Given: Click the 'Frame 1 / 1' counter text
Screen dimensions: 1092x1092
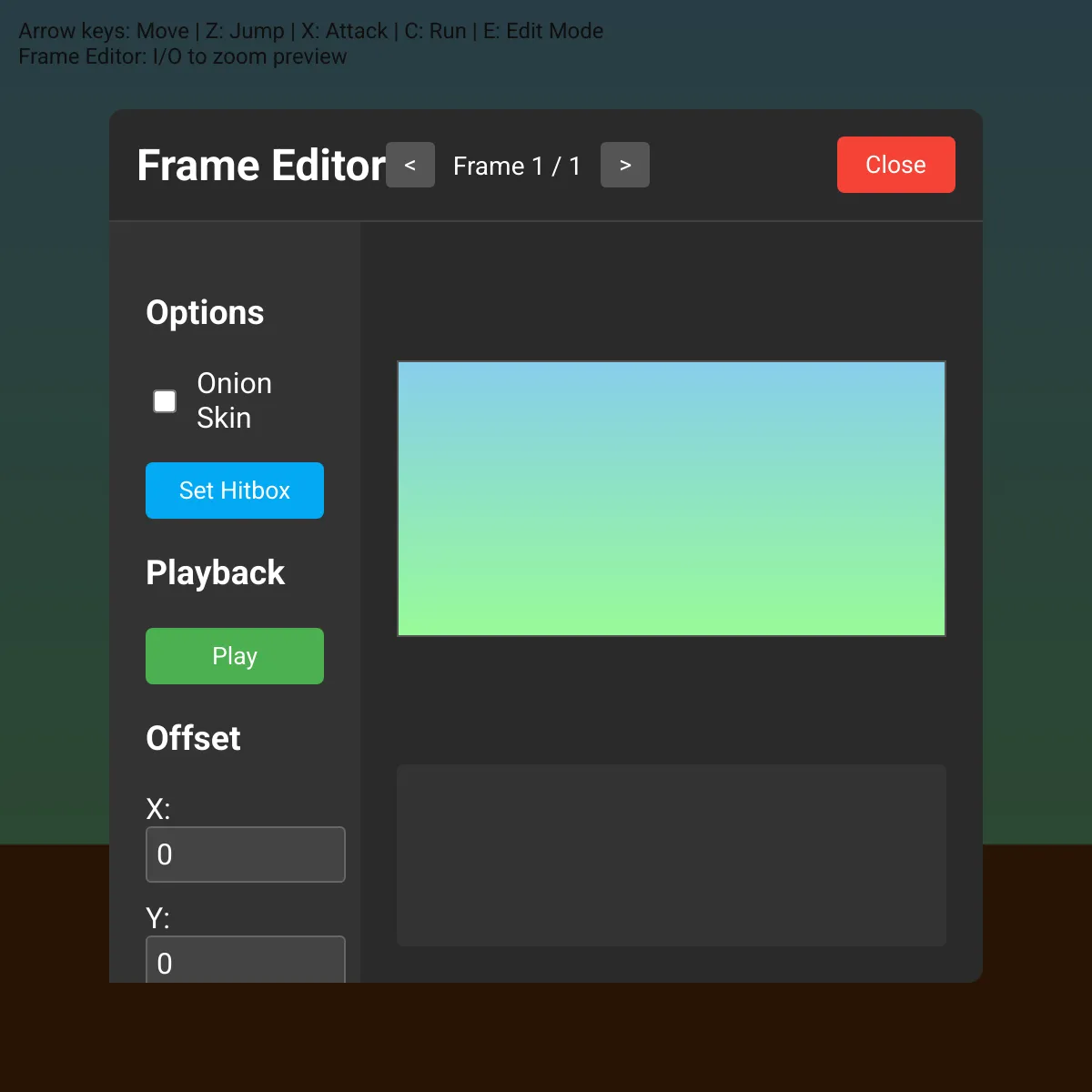Looking at the screenshot, I should [x=517, y=166].
